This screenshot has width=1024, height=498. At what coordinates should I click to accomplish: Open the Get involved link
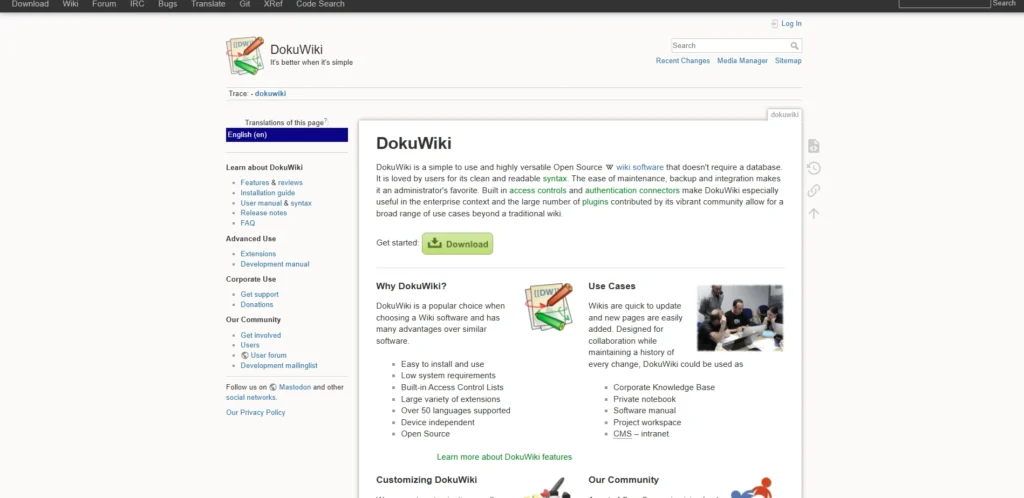tap(261, 335)
